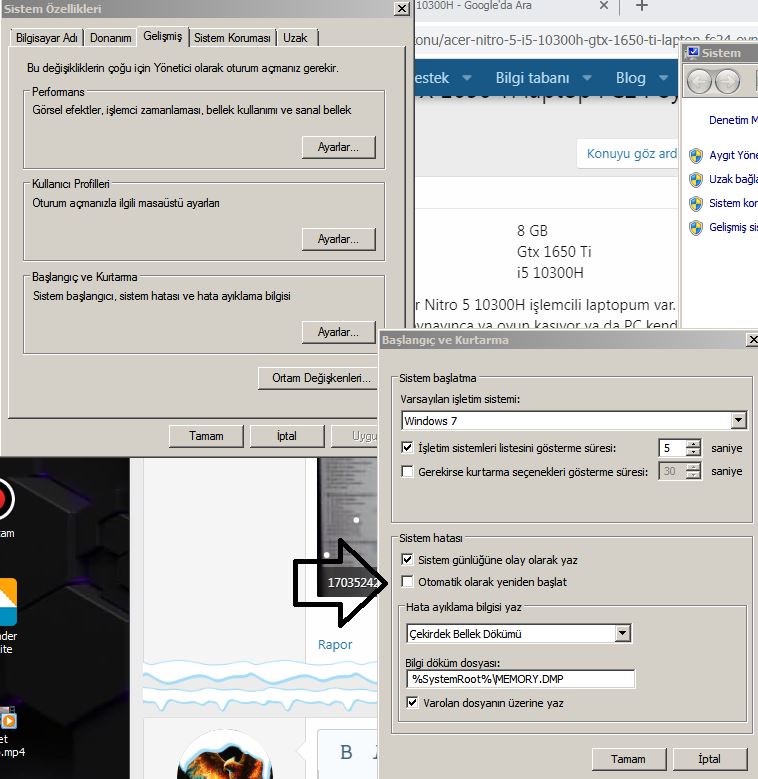Expand Varsayılan işletim sistemi dropdown
The height and width of the screenshot is (779, 758).
tap(739, 421)
